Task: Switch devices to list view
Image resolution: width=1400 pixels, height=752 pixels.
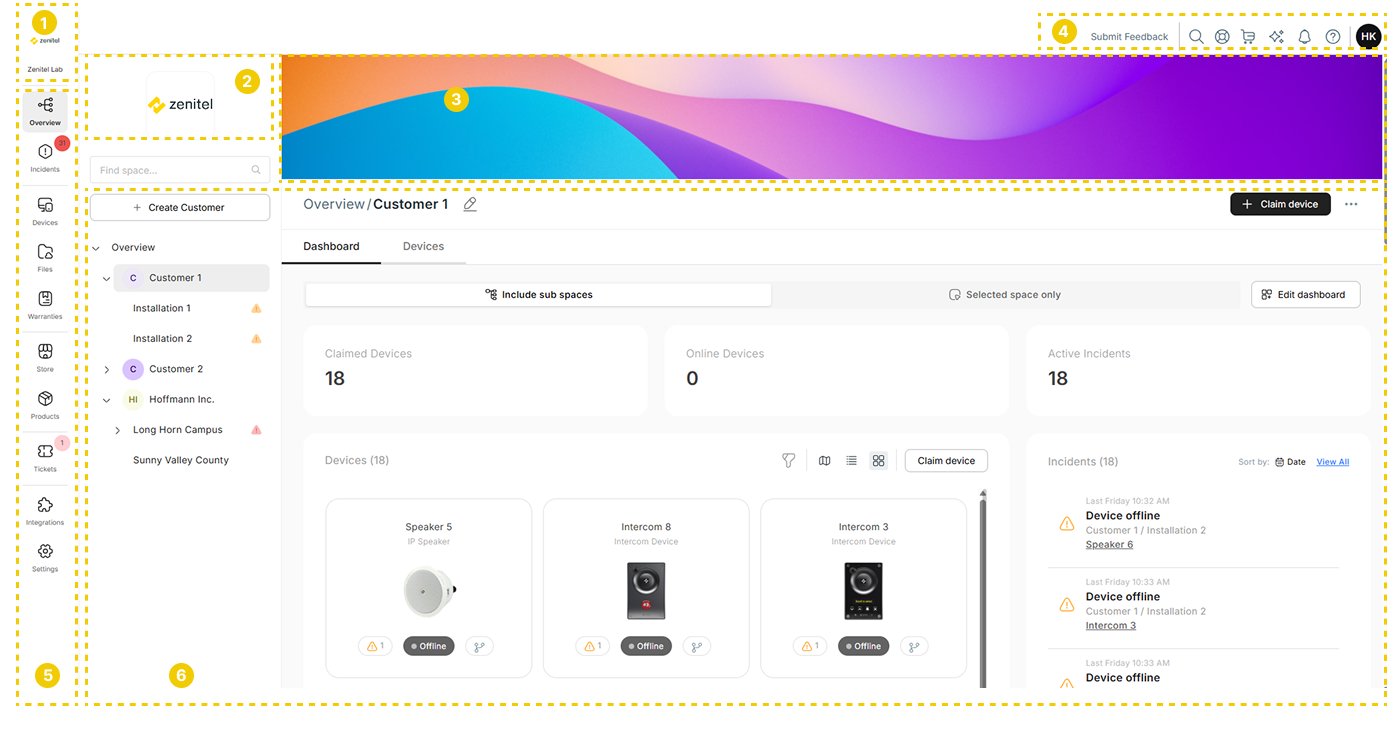Action: (x=851, y=461)
